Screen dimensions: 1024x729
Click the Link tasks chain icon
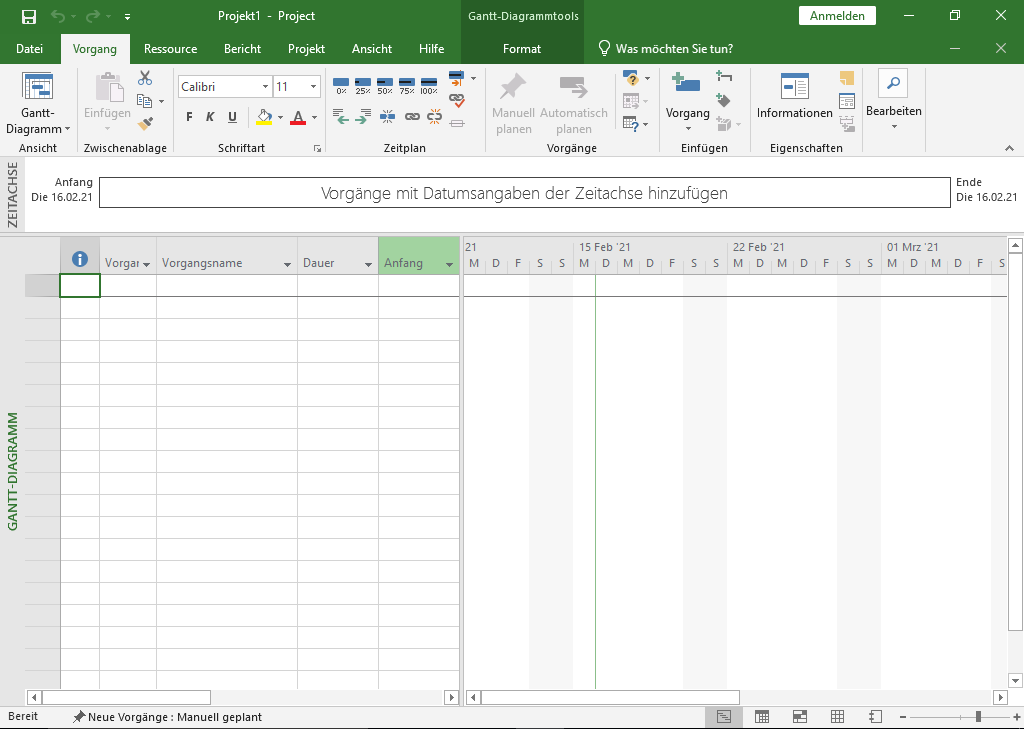(412, 117)
